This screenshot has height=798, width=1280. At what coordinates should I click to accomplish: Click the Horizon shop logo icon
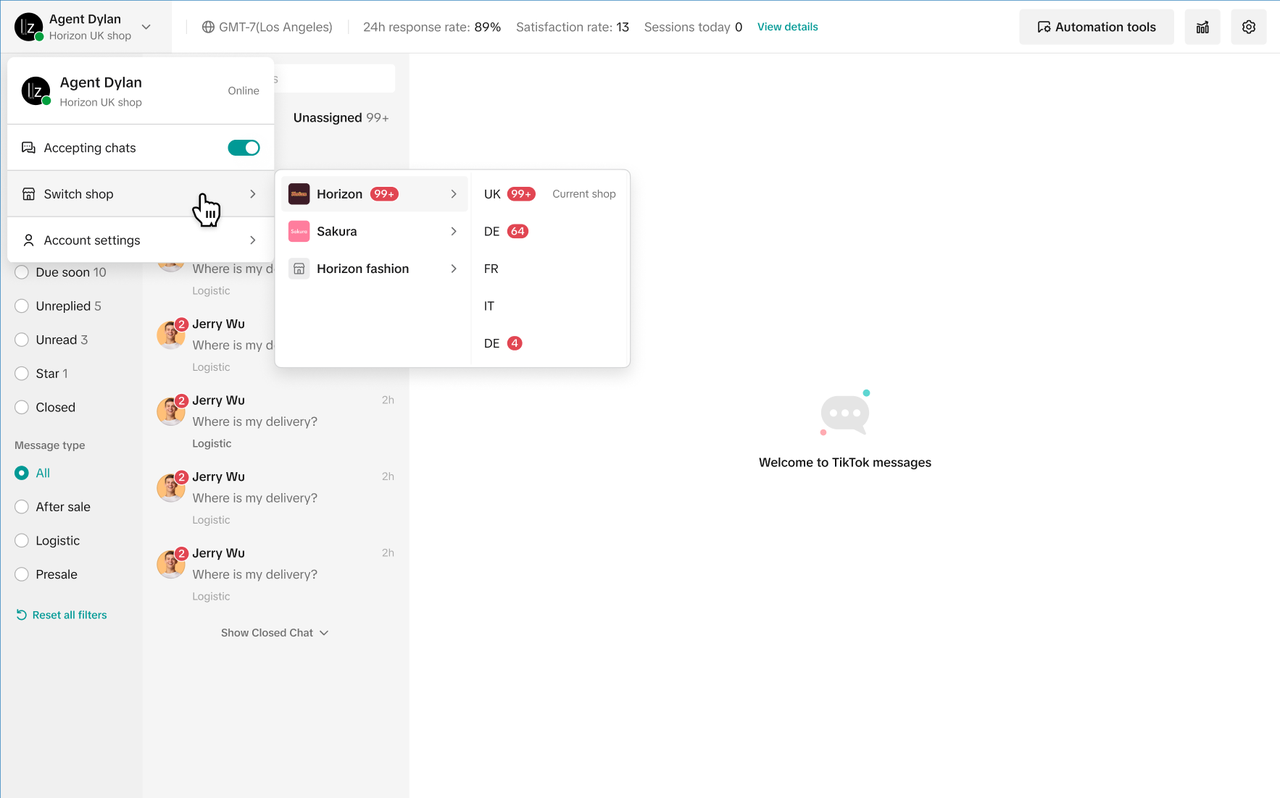tap(299, 194)
